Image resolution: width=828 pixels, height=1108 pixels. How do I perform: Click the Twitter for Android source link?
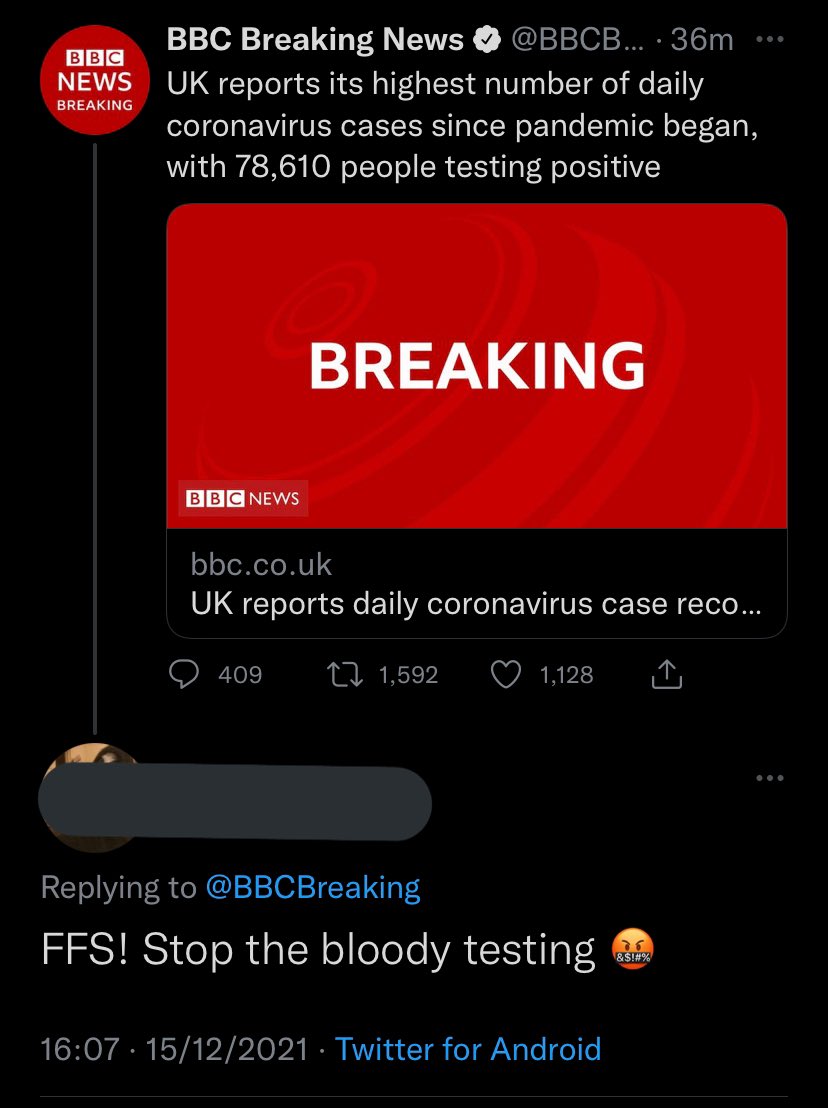tap(468, 1049)
